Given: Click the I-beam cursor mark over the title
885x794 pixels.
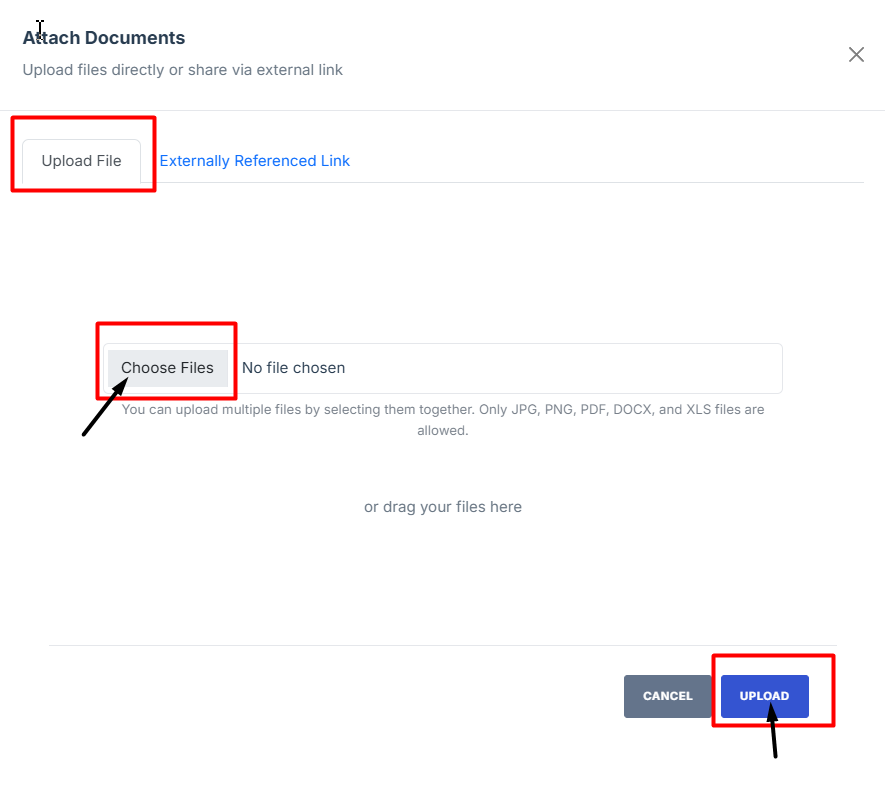Looking at the screenshot, I should tap(40, 28).
